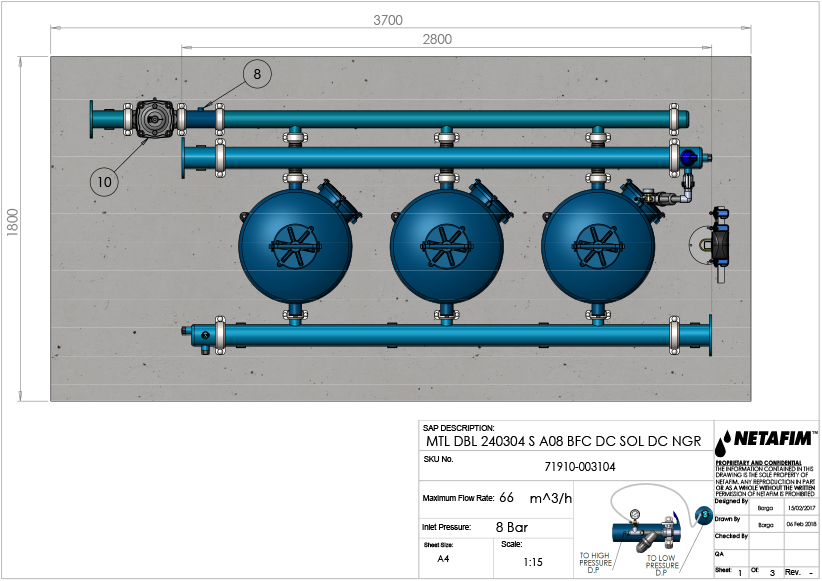
Task: Click the valve beside balloon 10
Action: coord(155,119)
